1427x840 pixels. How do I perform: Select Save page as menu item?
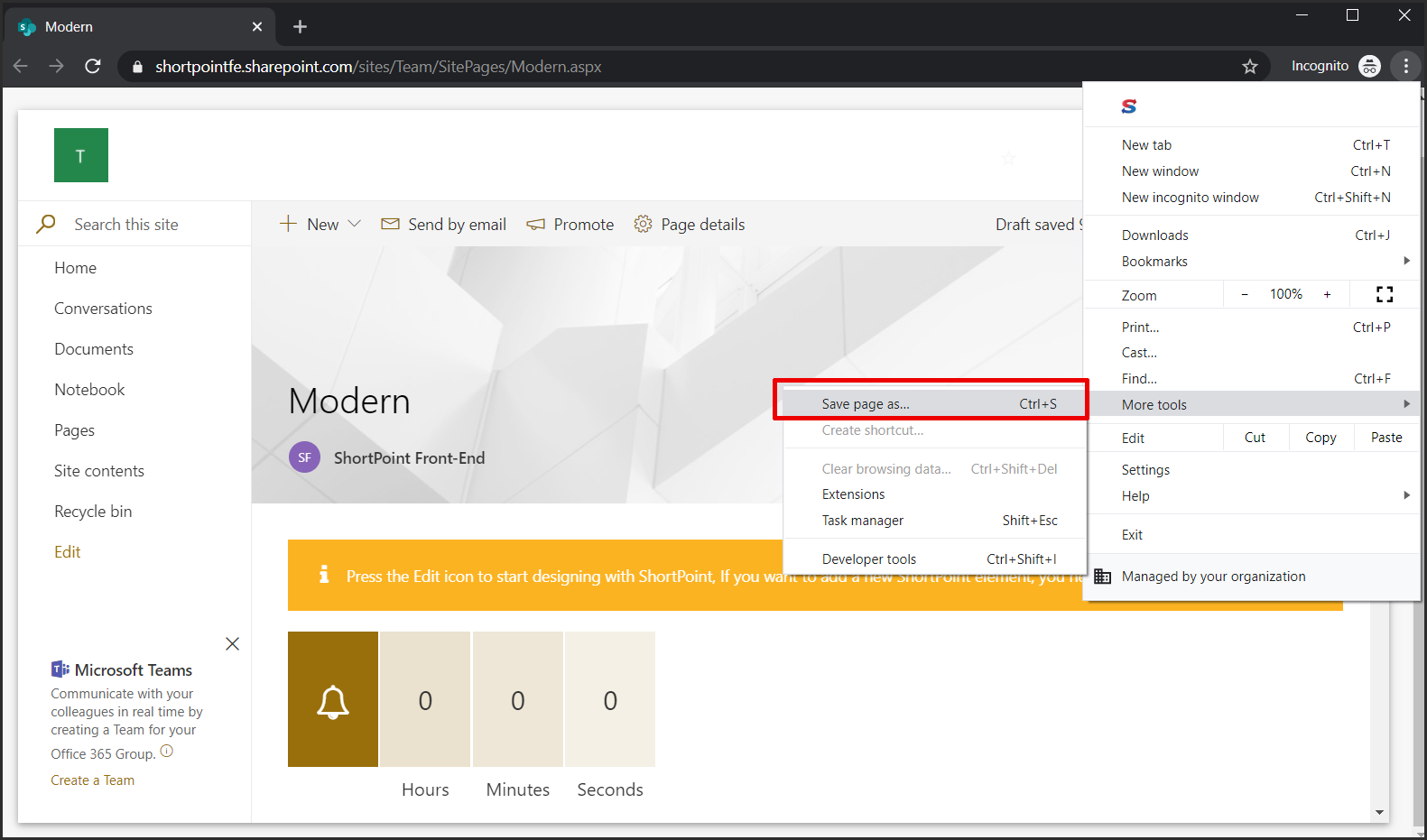[x=934, y=404]
